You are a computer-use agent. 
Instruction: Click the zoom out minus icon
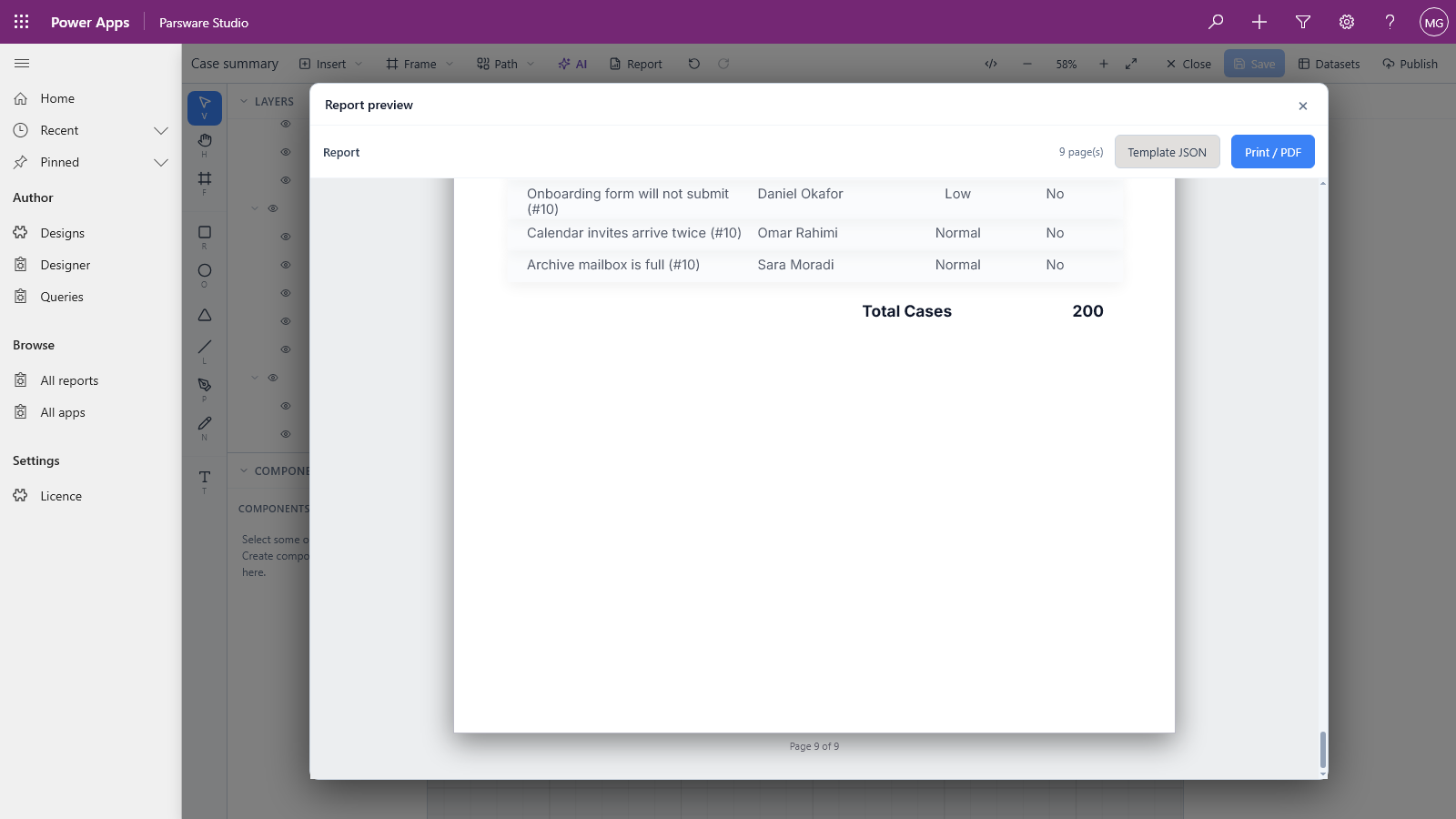[x=1027, y=64]
